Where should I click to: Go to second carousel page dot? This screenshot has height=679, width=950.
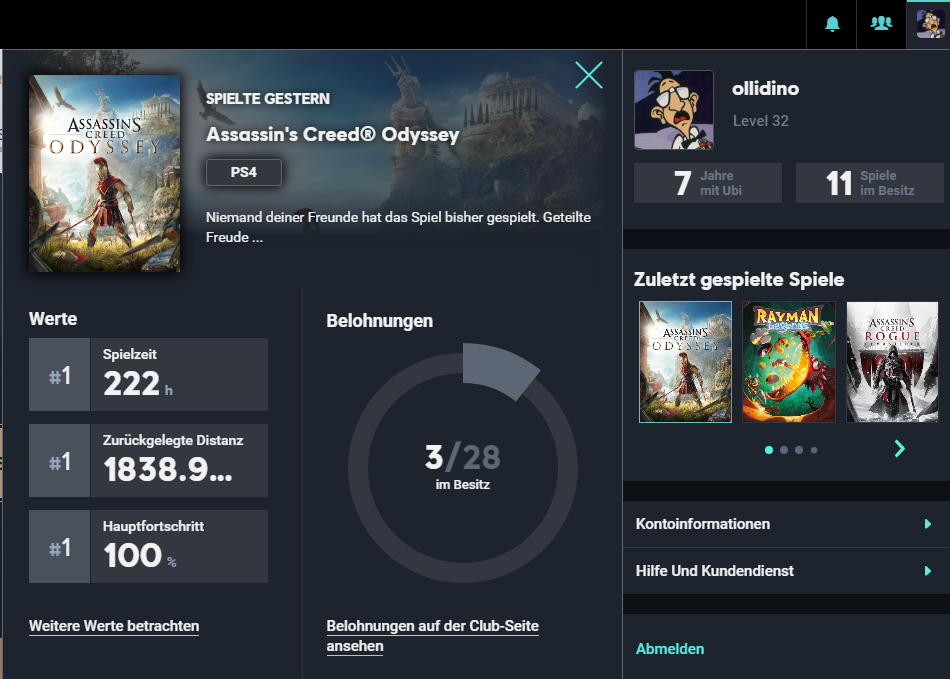[784, 450]
